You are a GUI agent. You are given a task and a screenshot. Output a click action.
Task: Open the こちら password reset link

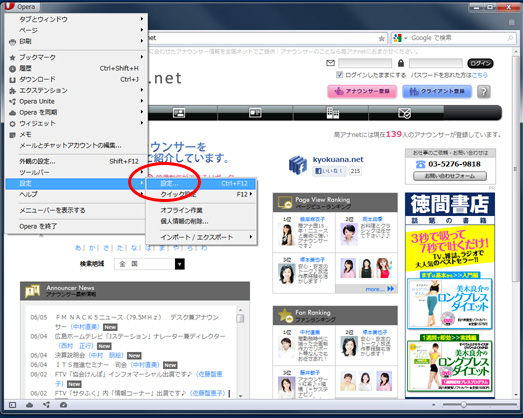[x=479, y=75]
